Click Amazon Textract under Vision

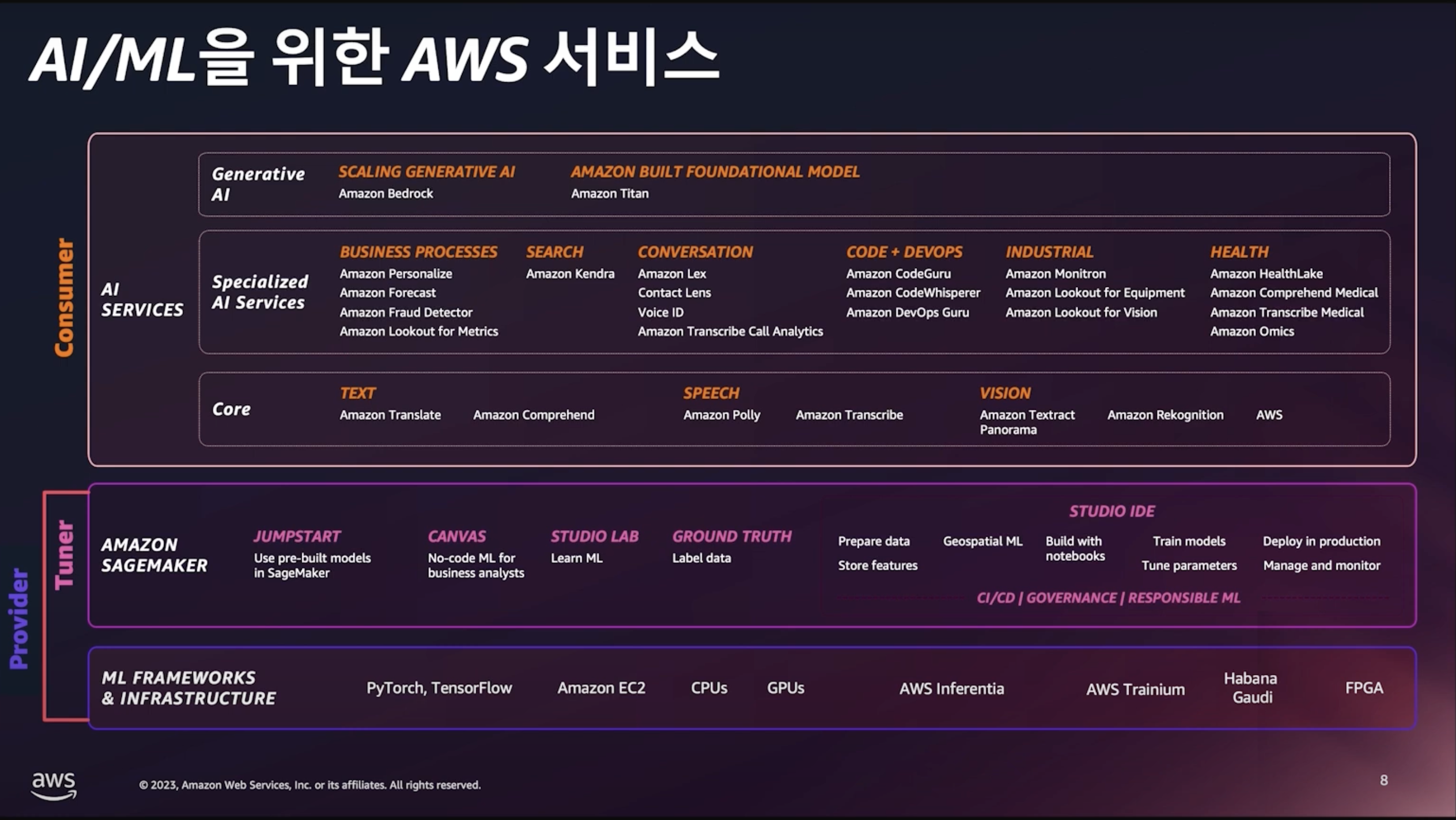point(1027,415)
